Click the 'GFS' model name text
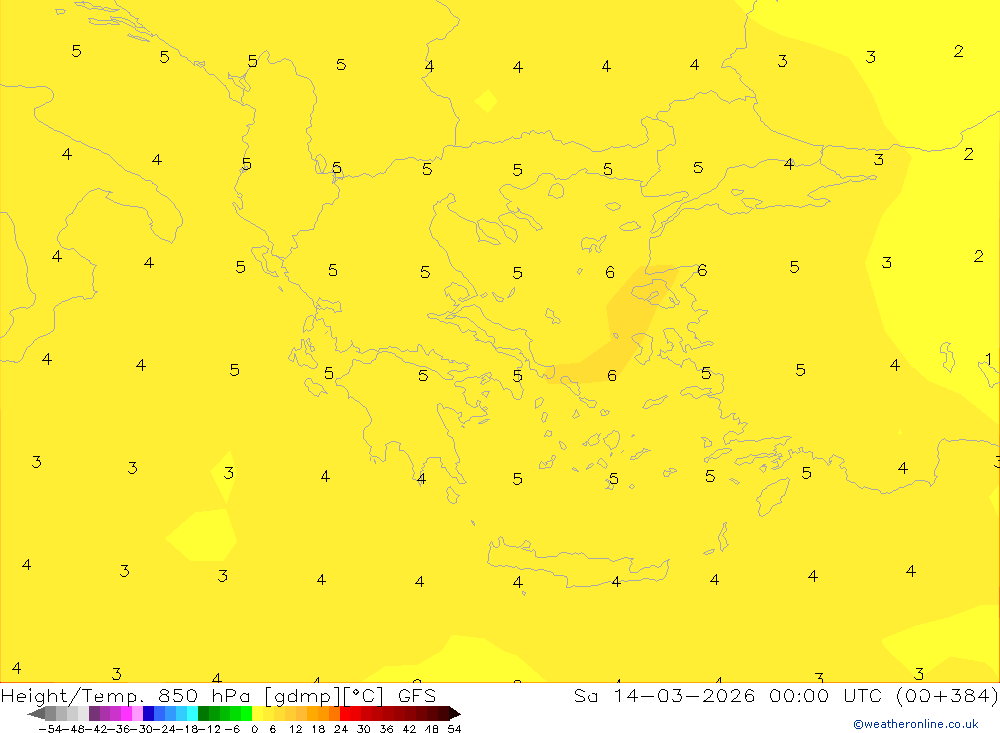Screen dimensions: 1000x733 (416, 695)
